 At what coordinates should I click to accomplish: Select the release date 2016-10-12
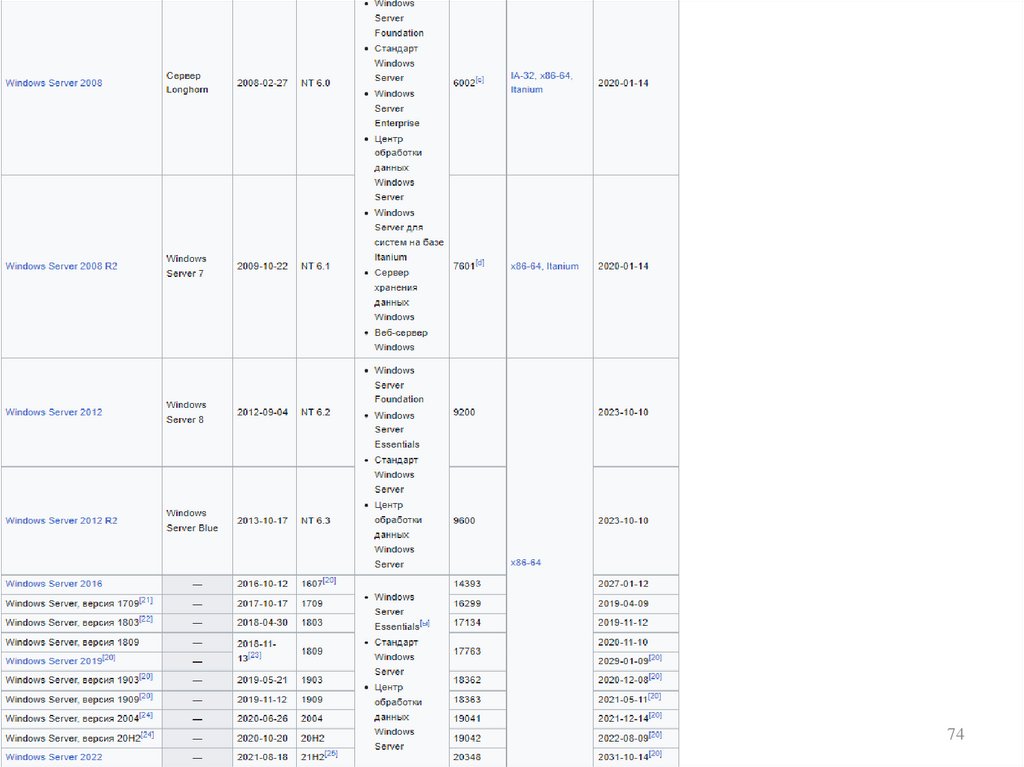[263, 584]
